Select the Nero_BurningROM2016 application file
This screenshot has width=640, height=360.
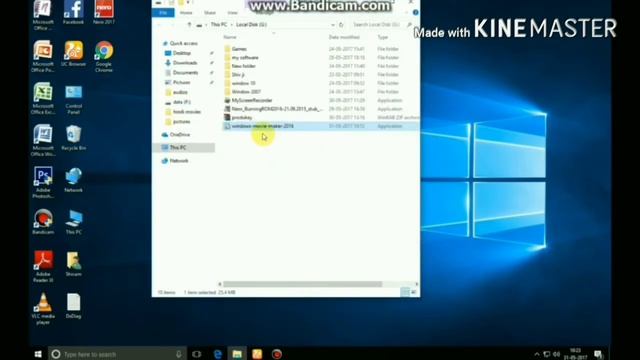(277, 109)
